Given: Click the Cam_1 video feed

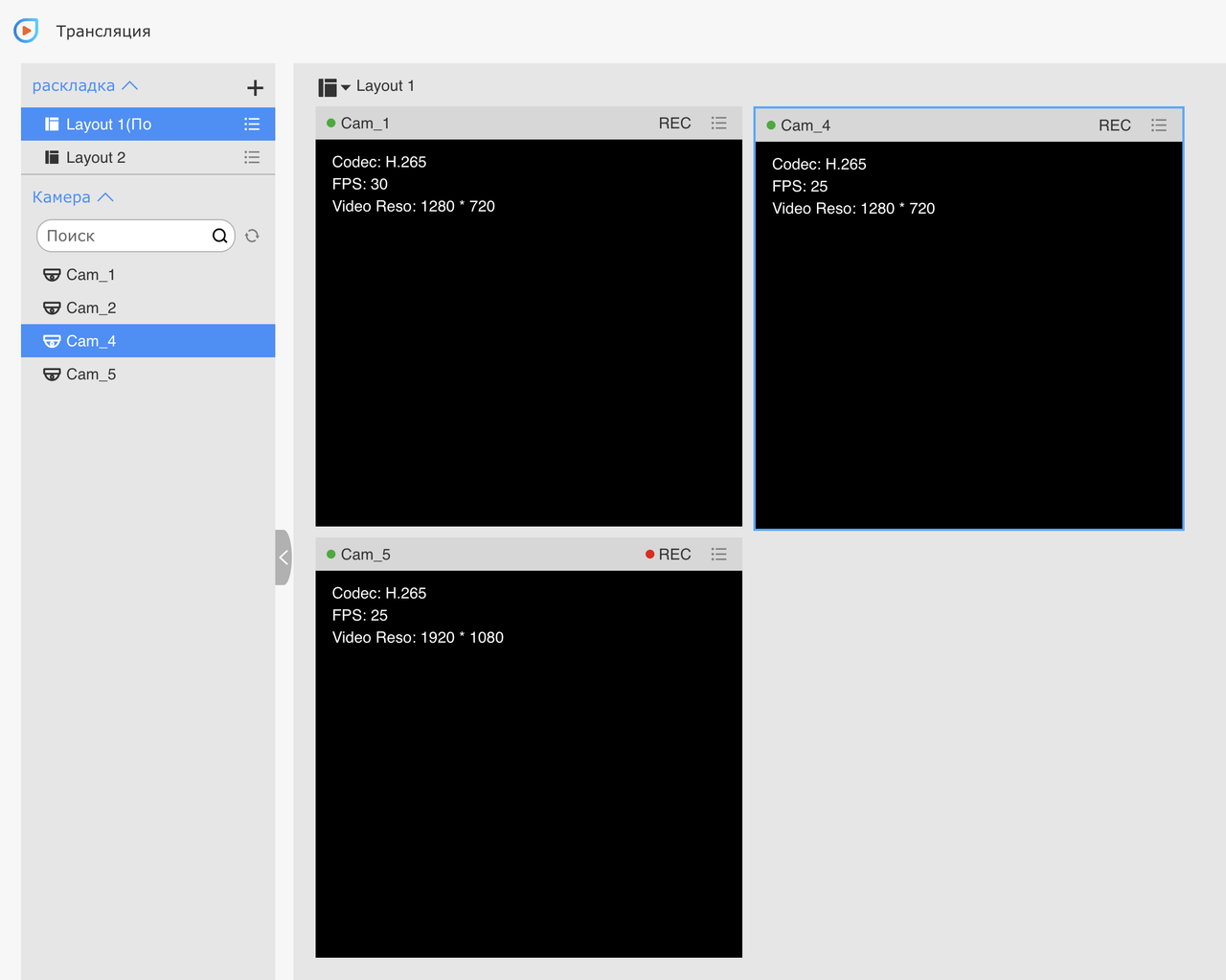Looking at the screenshot, I should click(x=529, y=333).
